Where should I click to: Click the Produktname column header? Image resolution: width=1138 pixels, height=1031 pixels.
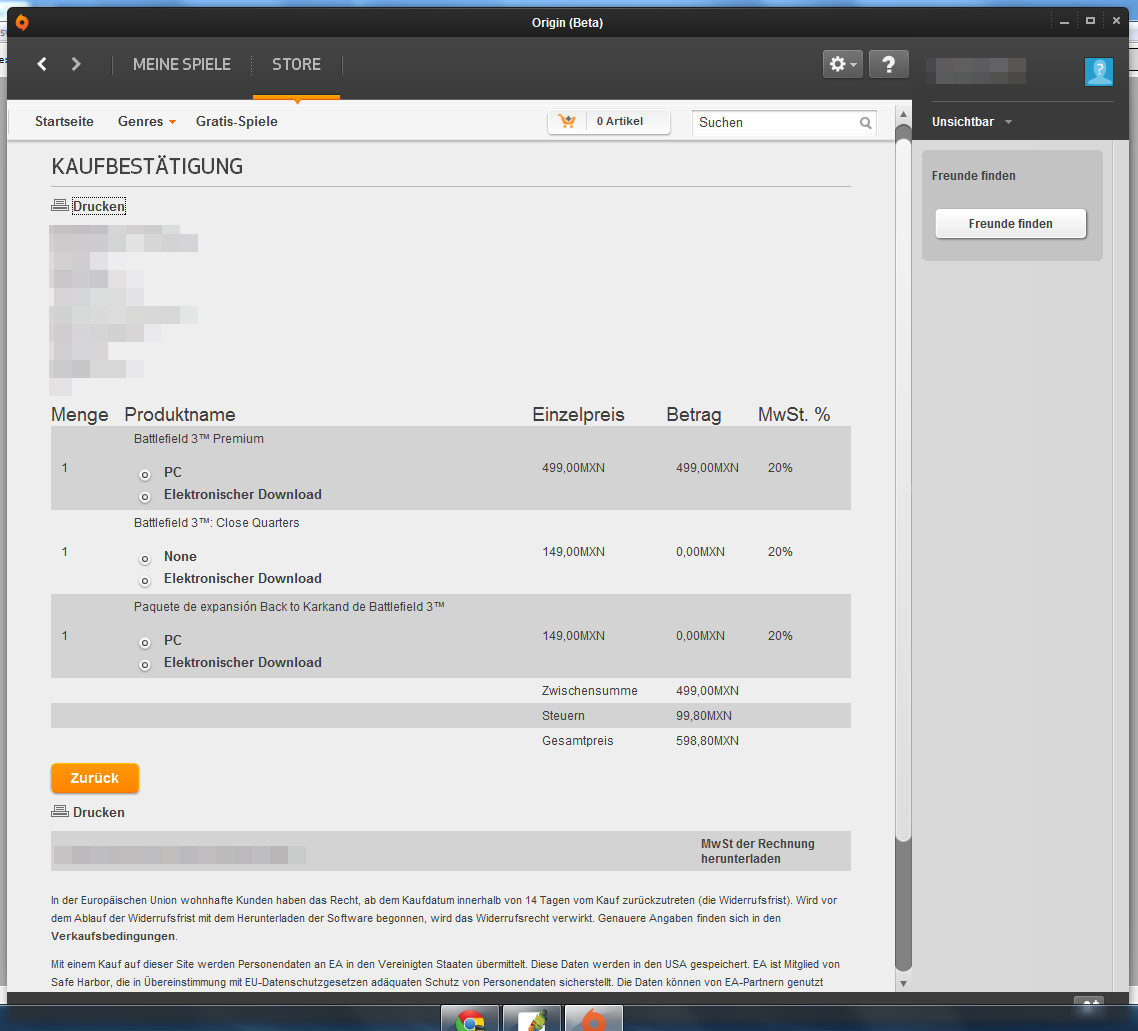coord(179,414)
